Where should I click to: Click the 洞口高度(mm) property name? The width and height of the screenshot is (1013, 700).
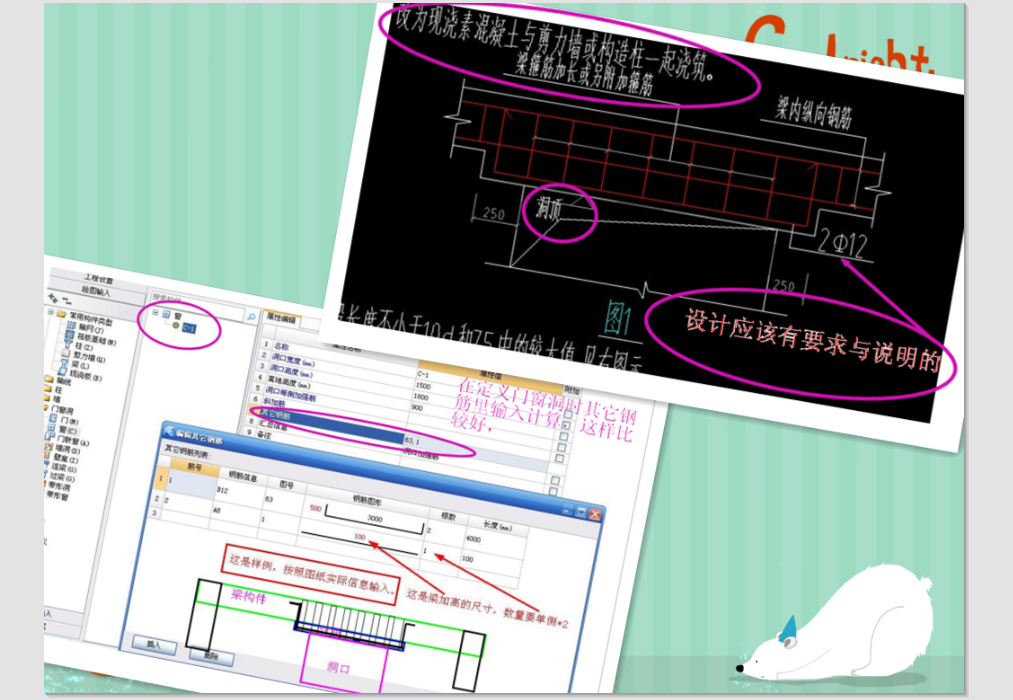[x=291, y=371]
